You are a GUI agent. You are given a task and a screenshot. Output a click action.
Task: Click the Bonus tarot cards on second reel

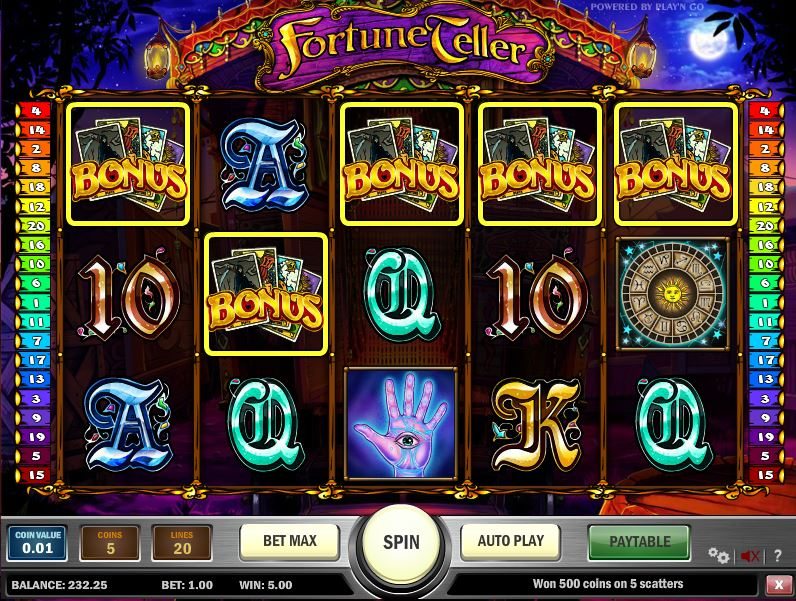pyautogui.click(x=266, y=293)
